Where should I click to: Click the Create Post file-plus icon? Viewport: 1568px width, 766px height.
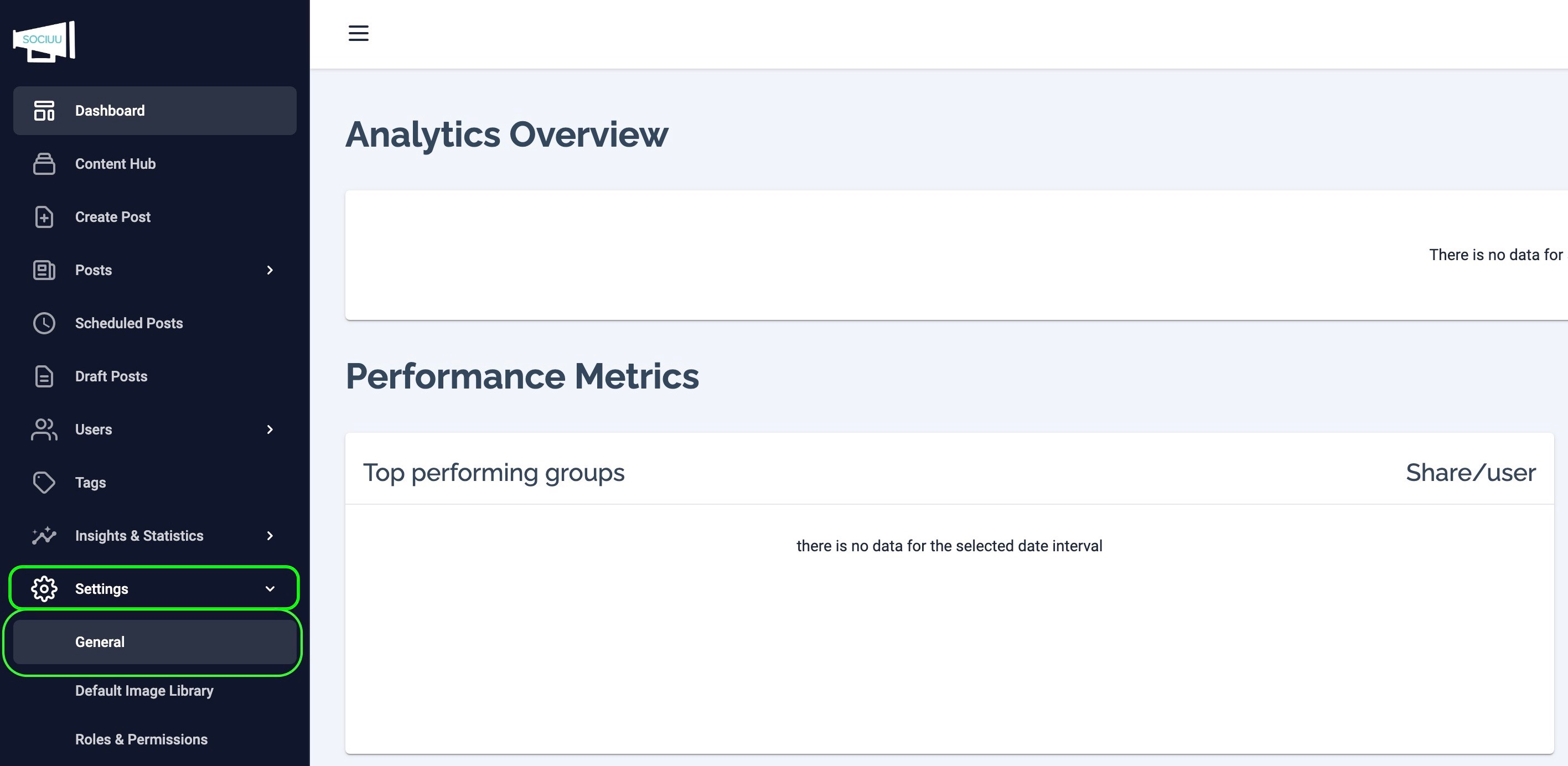44,217
